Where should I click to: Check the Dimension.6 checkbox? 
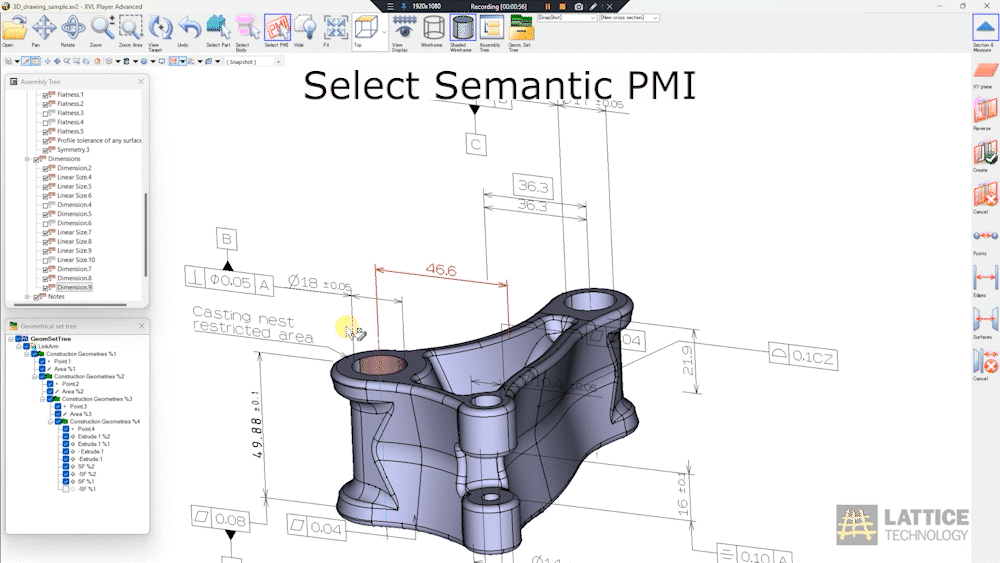click(45, 224)
